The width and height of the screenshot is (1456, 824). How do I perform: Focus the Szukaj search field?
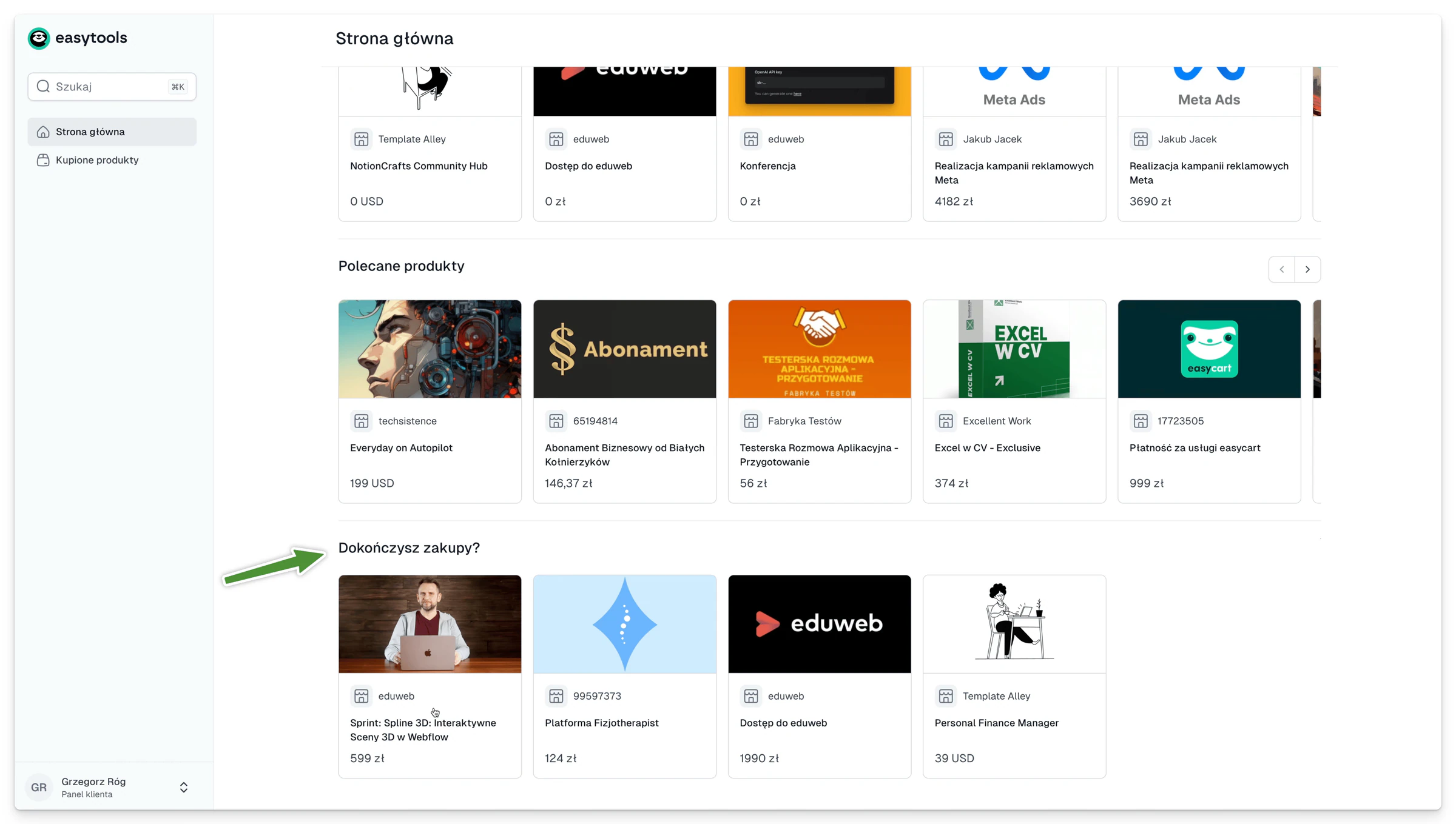point(112,87)
